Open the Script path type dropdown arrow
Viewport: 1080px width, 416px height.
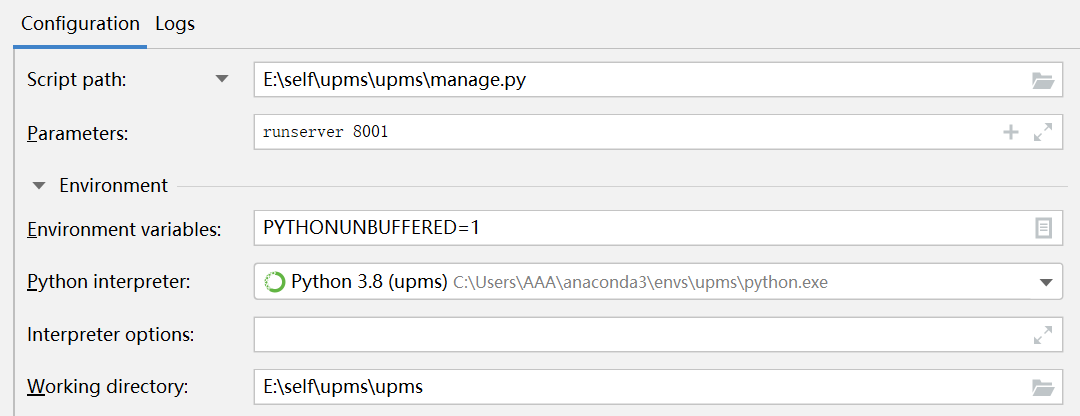click(222, 80)
